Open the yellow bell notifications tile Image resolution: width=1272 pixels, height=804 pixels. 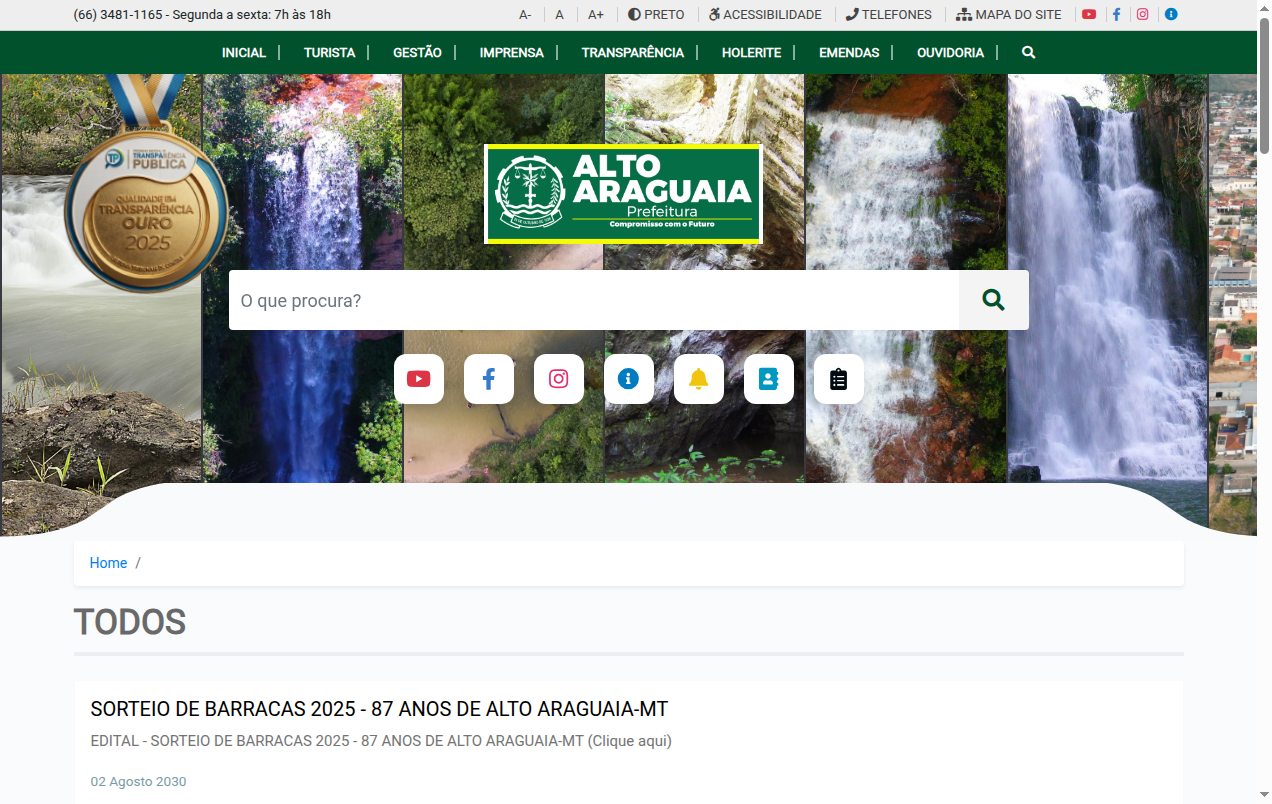[699, 379]
